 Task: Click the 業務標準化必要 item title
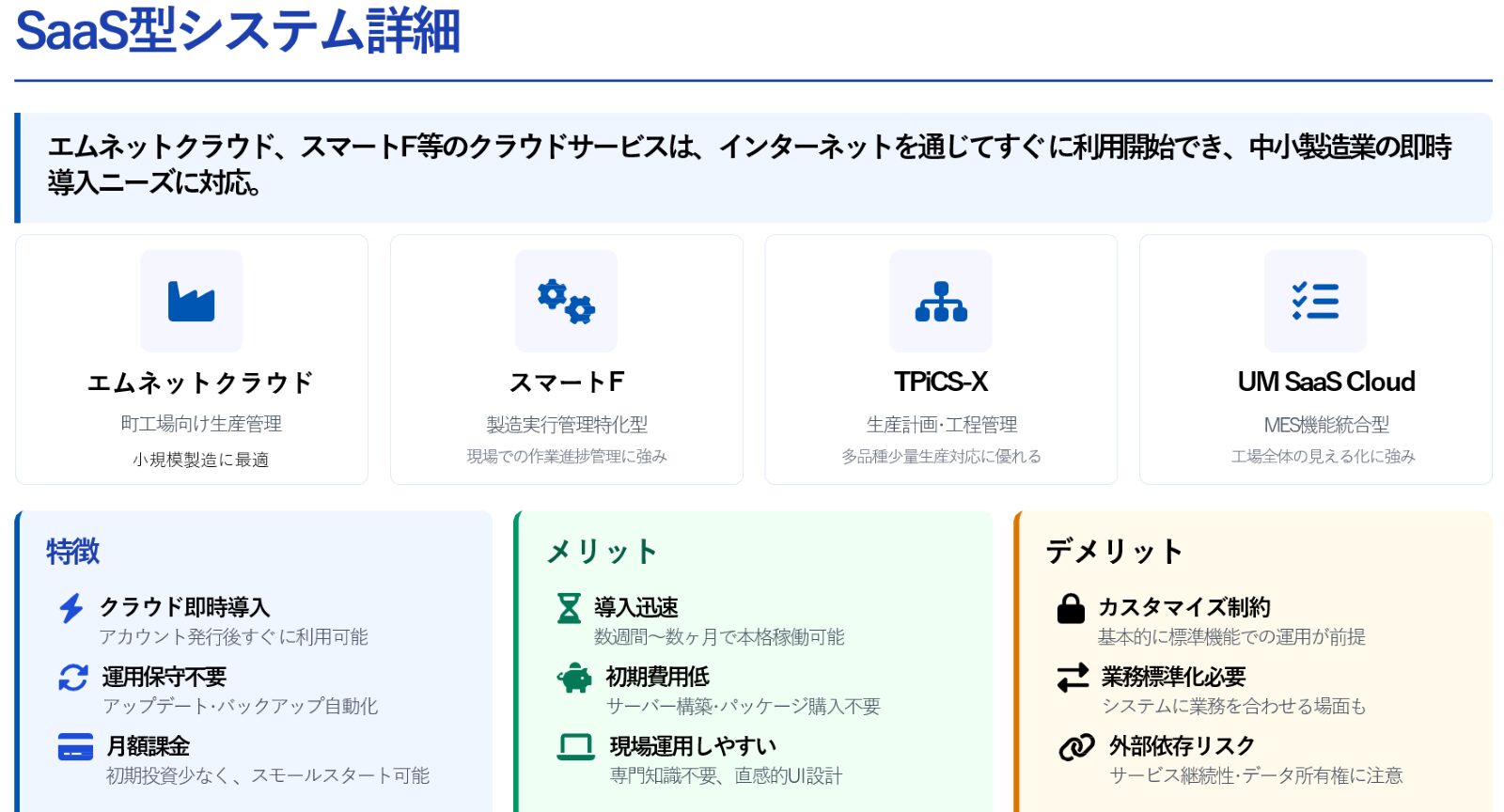[x=1174, y=677]
